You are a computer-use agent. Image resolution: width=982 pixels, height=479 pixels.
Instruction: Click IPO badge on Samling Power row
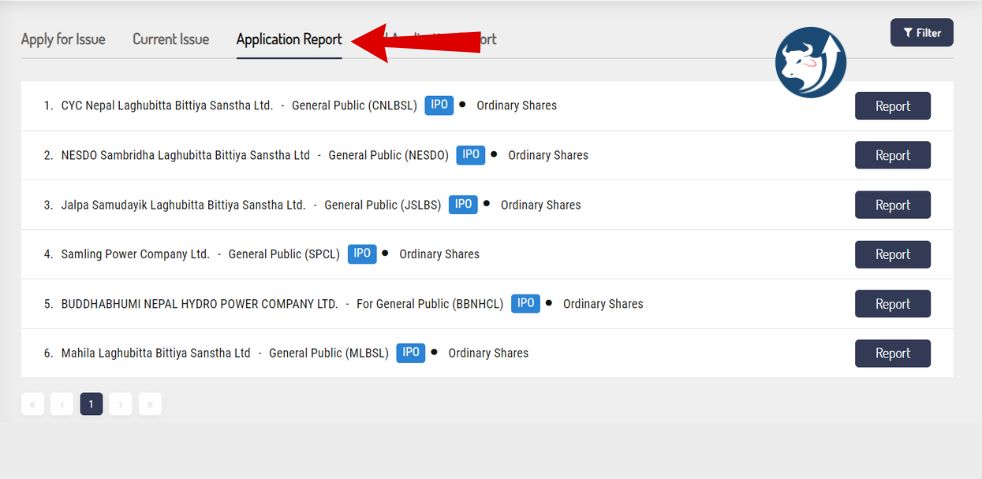pyautogui.click(x=362, y=254)
